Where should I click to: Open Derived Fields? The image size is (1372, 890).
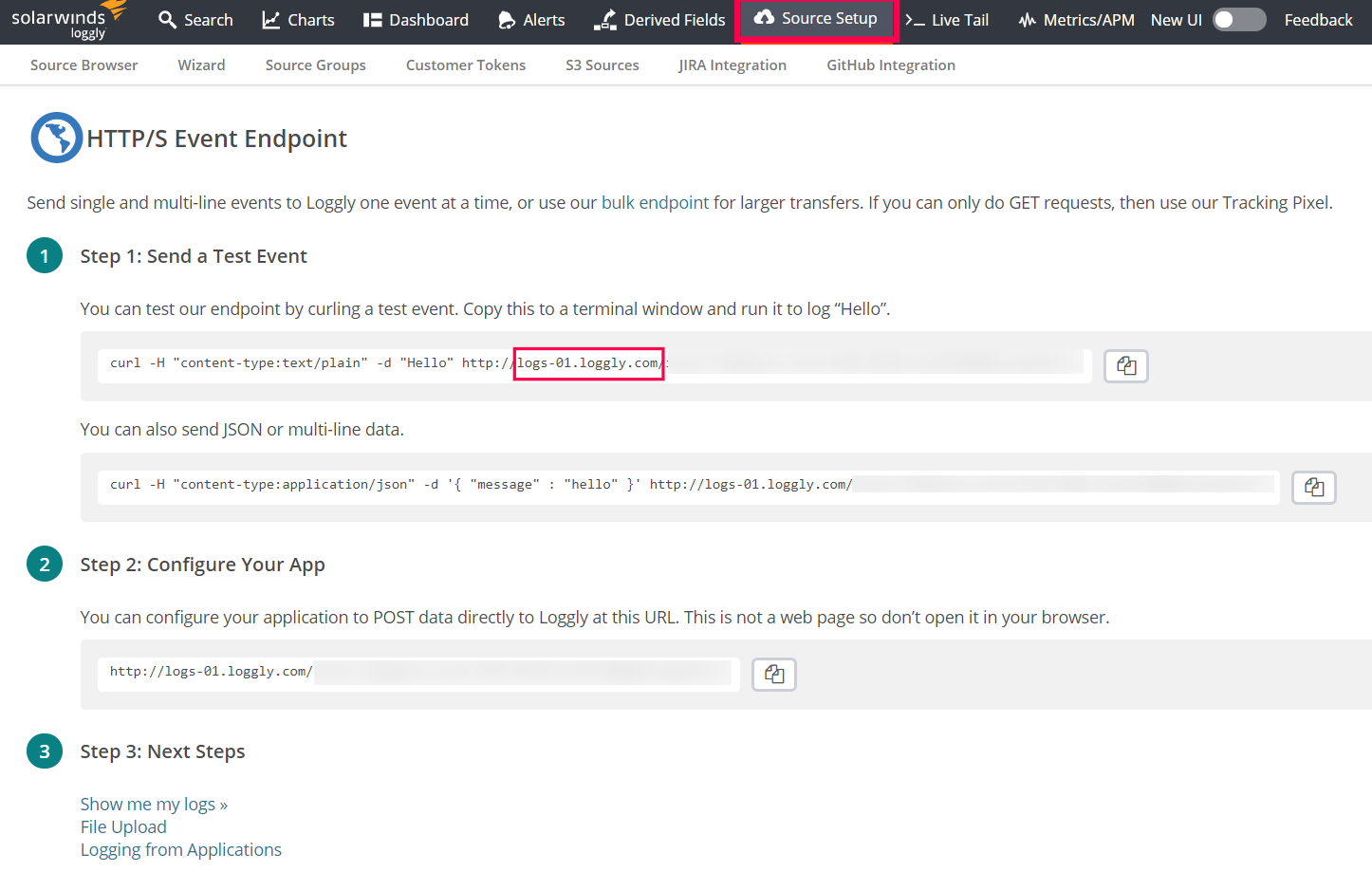(659, 20)
